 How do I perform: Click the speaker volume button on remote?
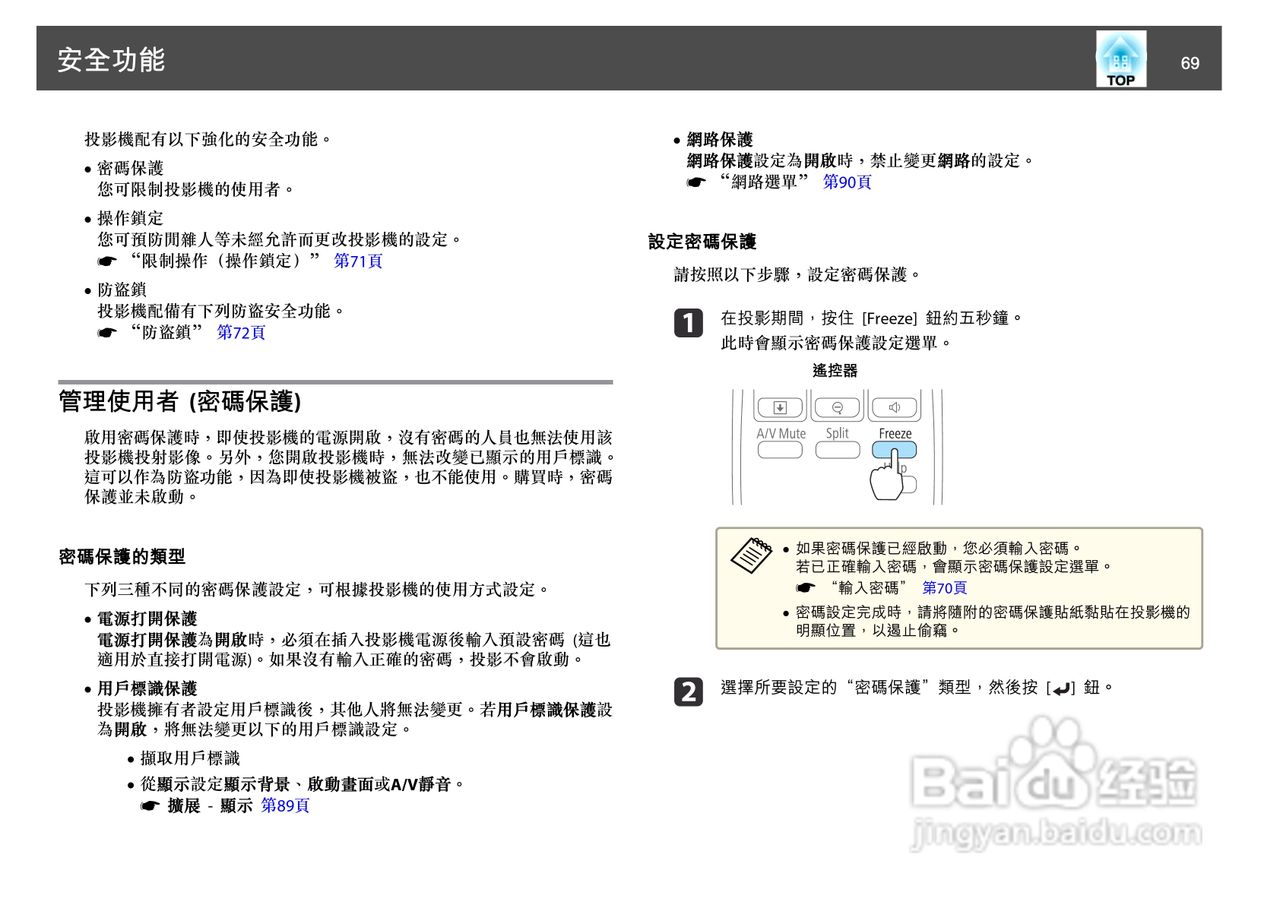click(x=895, y=407)
